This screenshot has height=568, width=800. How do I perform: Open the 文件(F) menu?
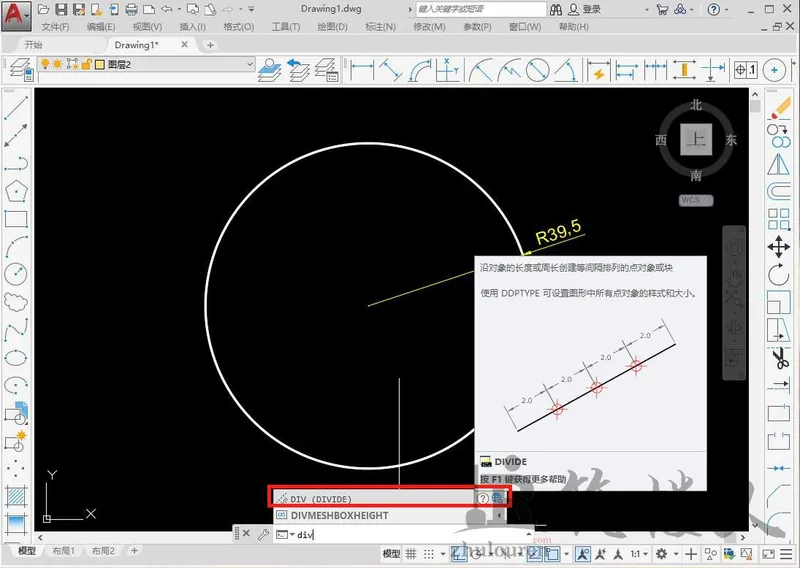[x=55, y=27]
